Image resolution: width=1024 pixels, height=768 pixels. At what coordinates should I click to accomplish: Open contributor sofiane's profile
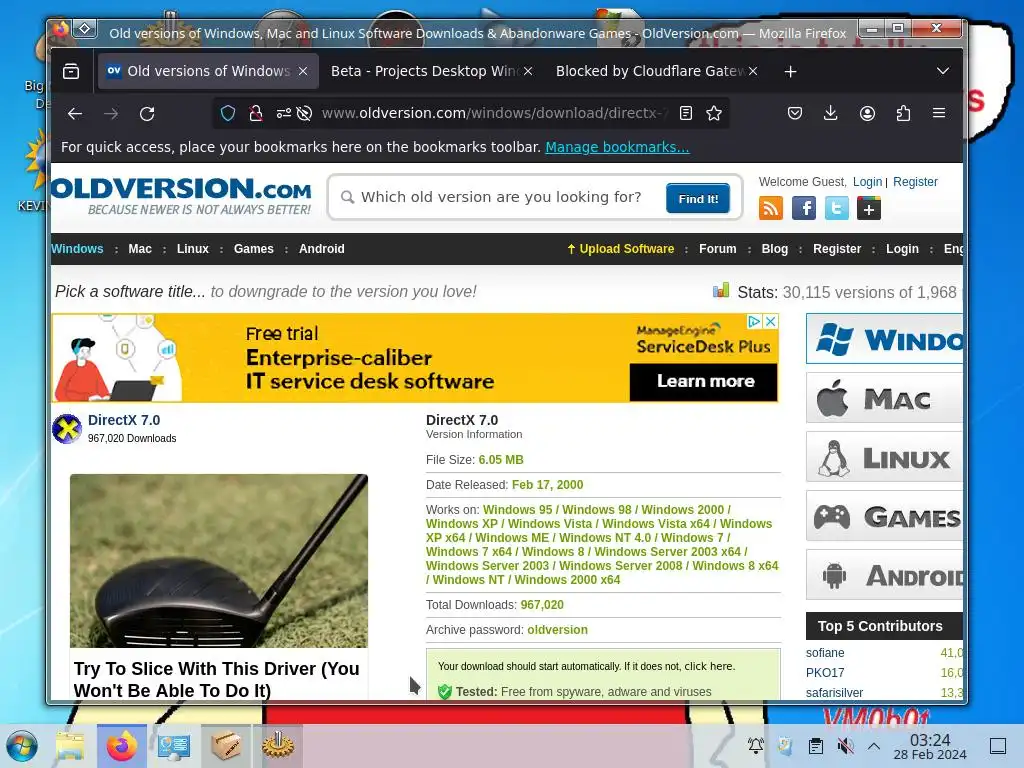click(x=825, y=653)
